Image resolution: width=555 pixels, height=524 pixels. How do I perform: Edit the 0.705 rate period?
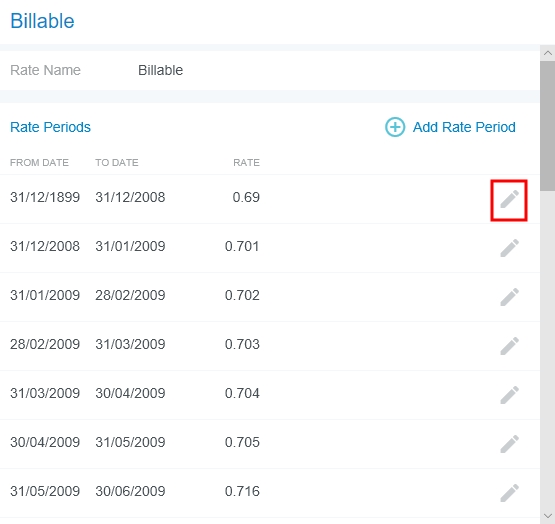(509, 444)
